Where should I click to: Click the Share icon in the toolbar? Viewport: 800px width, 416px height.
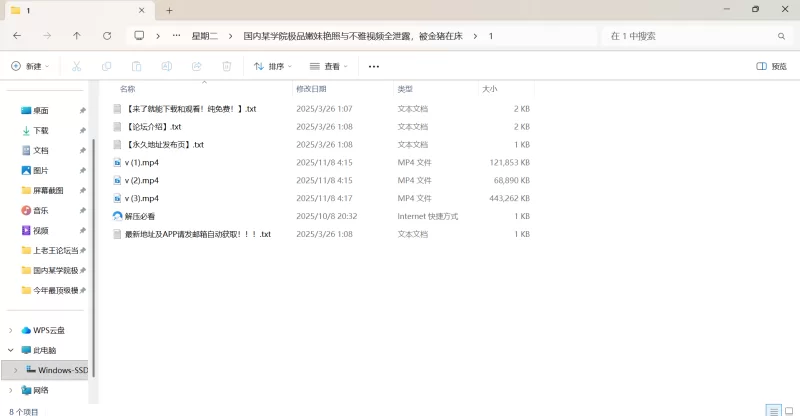tap(196, 66)
